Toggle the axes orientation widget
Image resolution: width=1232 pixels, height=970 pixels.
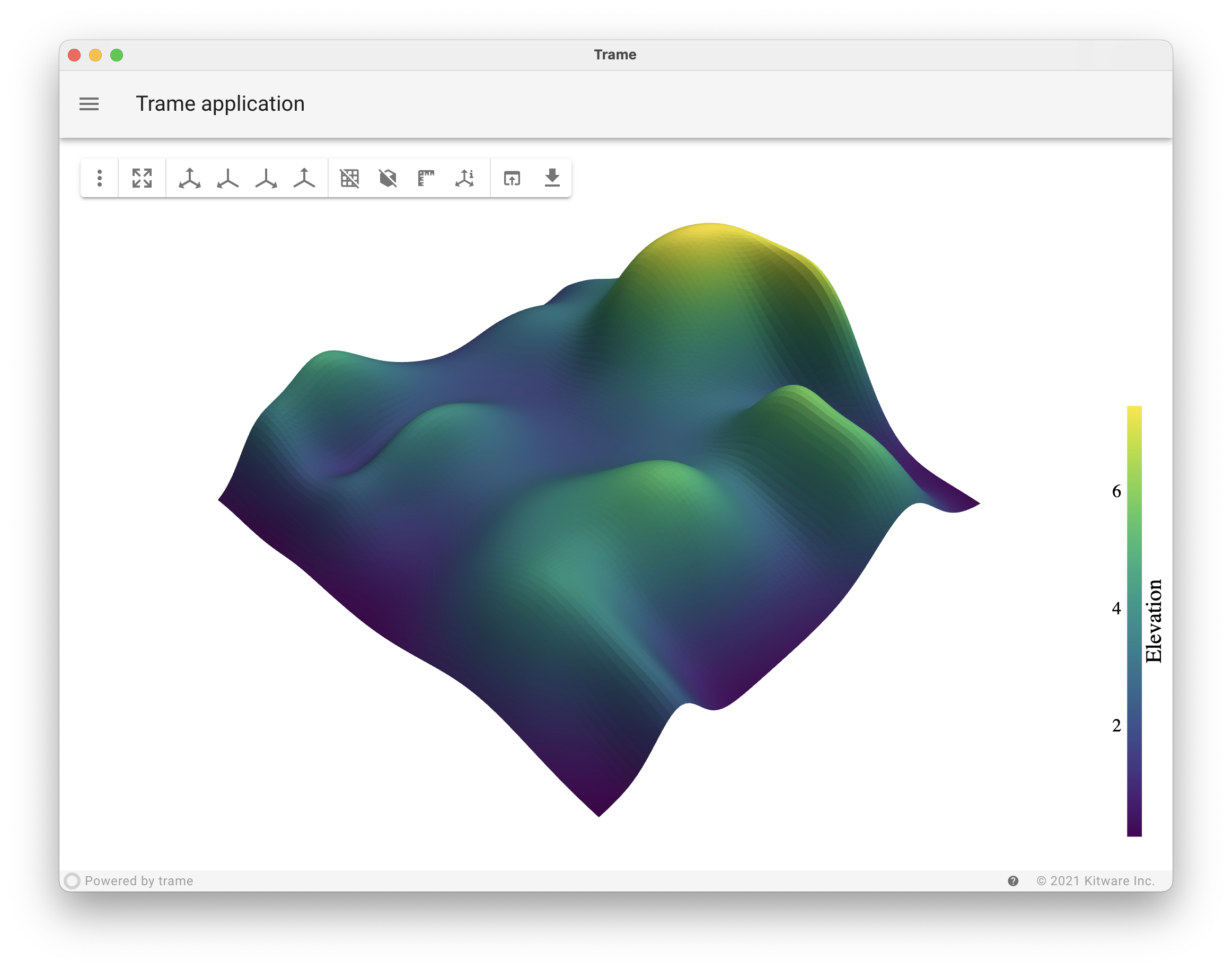click(x=464, y=178)
